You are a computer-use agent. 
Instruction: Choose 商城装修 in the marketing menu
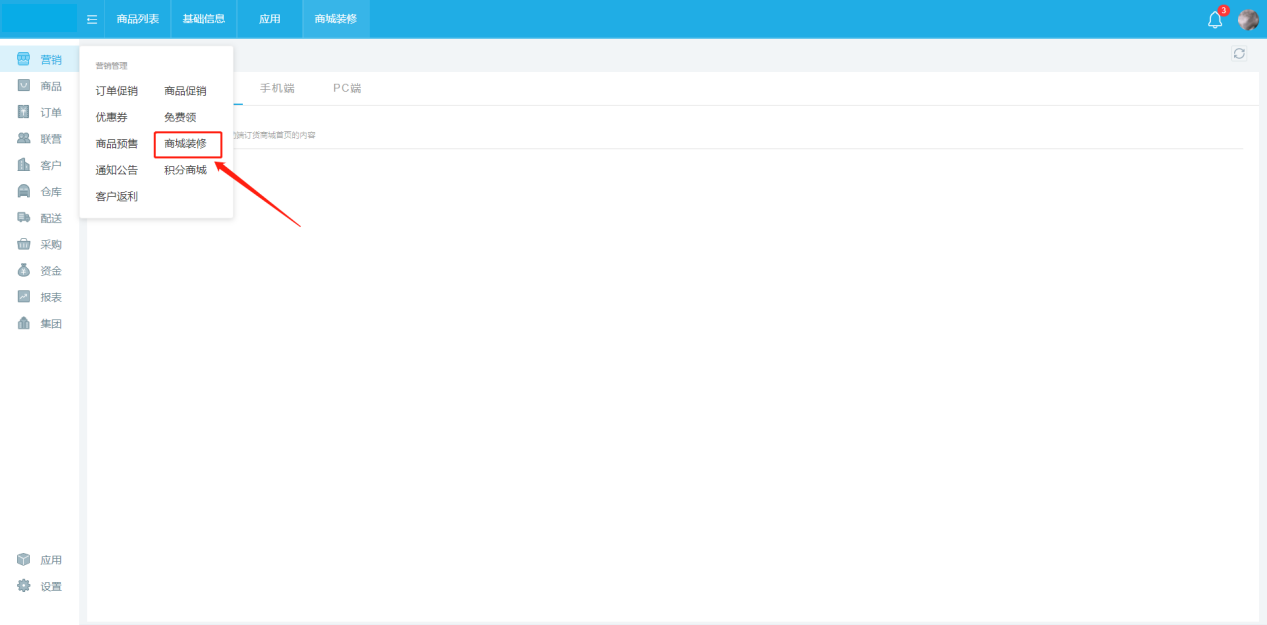tap(186, 144)
